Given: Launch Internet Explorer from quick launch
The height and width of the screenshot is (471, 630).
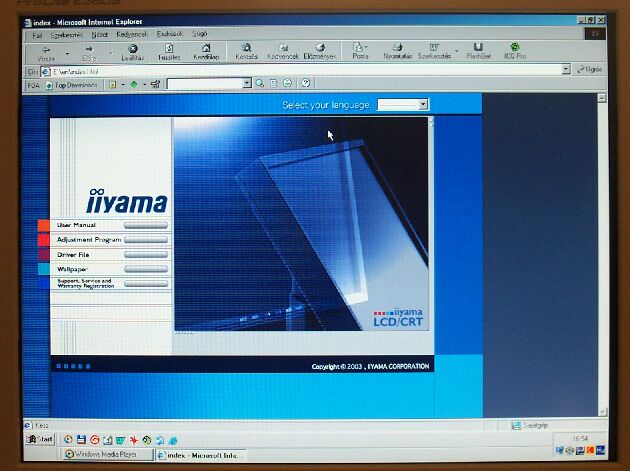Looking at the screenshot, I should click(x=173, y=441).
